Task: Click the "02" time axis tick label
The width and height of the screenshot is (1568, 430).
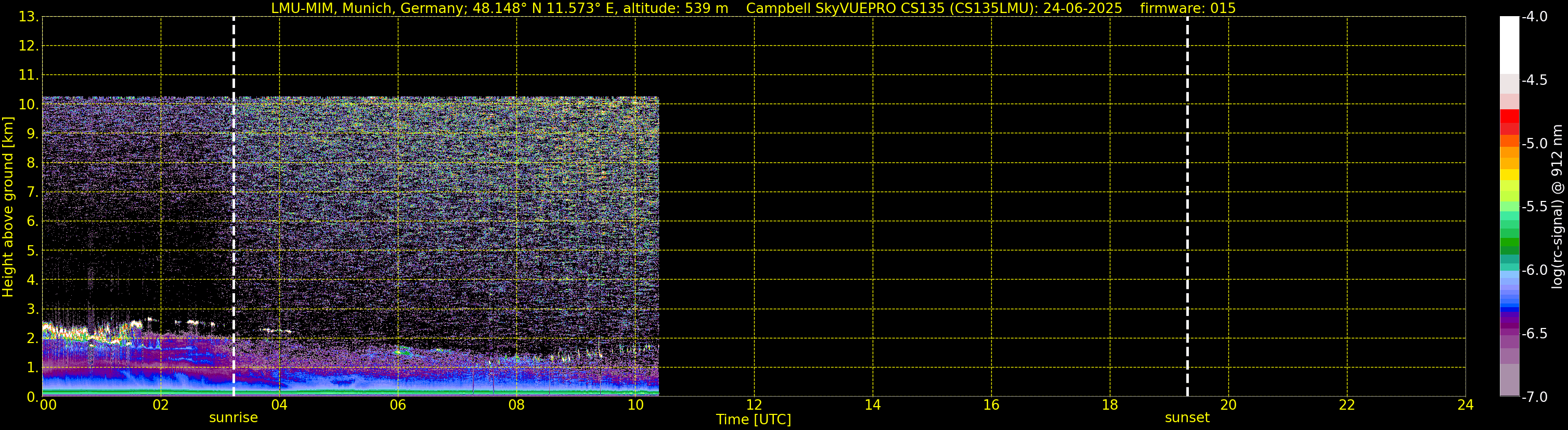Action: click(x=161, y=405)
